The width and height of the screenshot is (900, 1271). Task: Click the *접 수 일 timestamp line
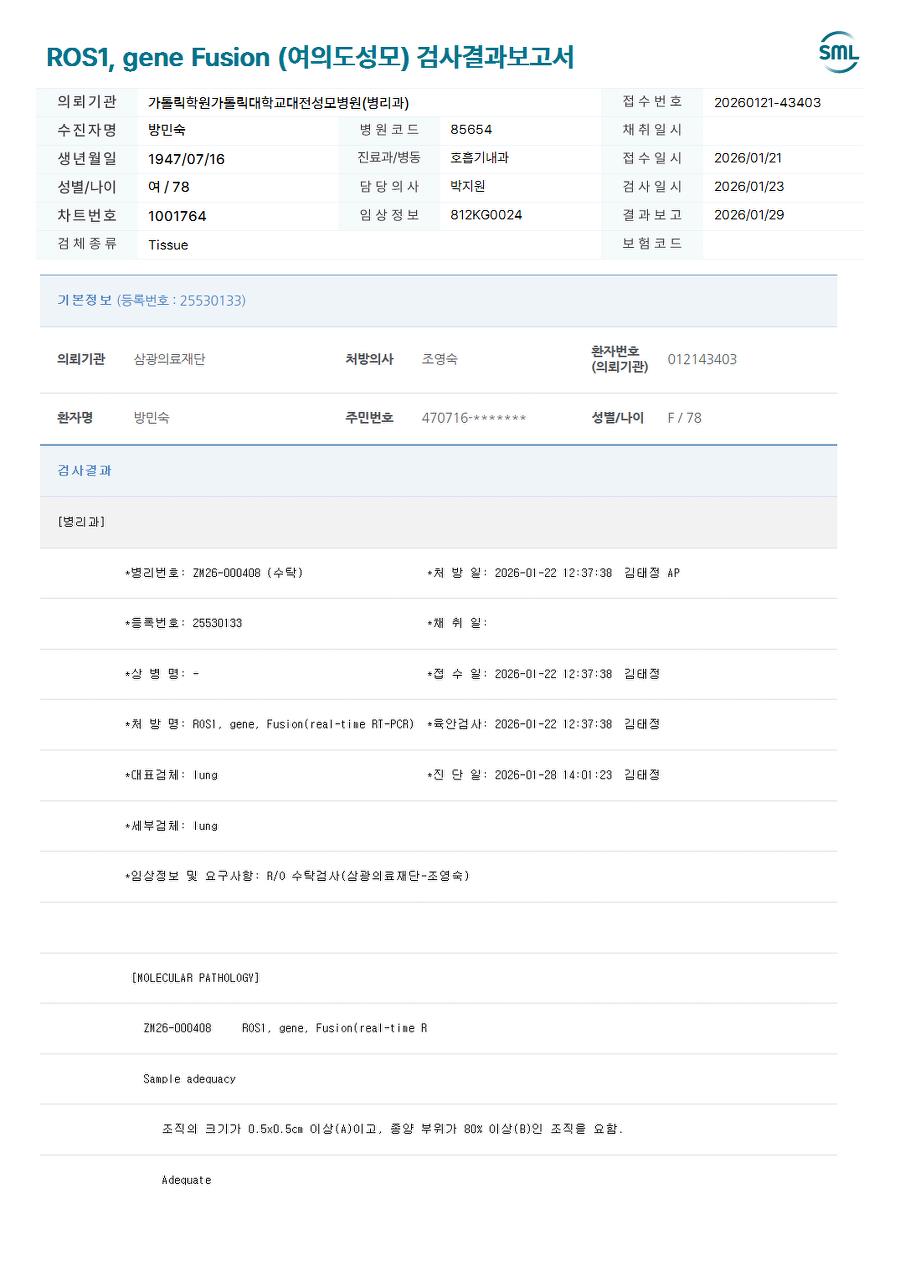(543, 674)
